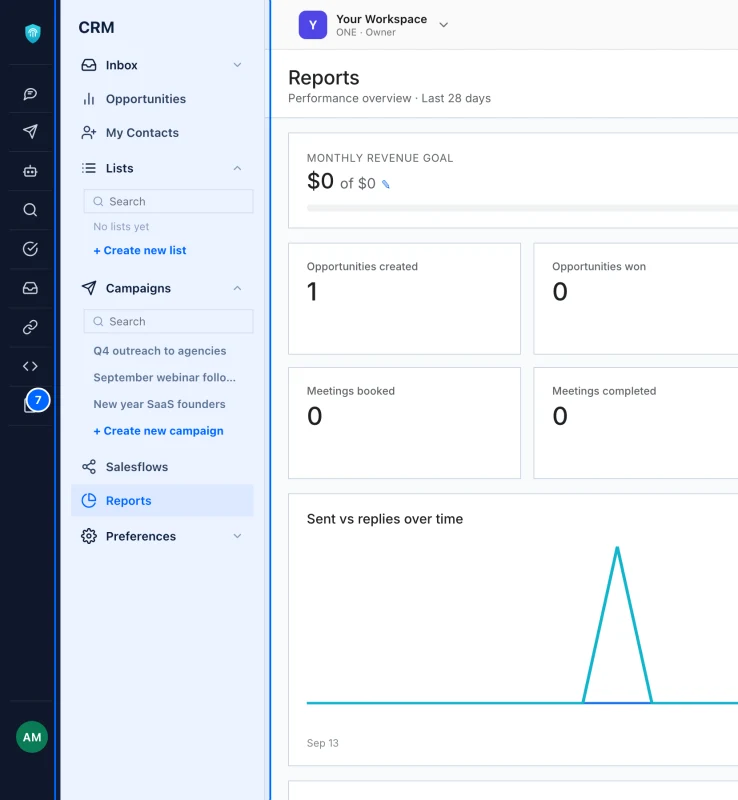Open the Inbox menu label
Viewport: 738px width, 800px height.
(x=121, y=65)
